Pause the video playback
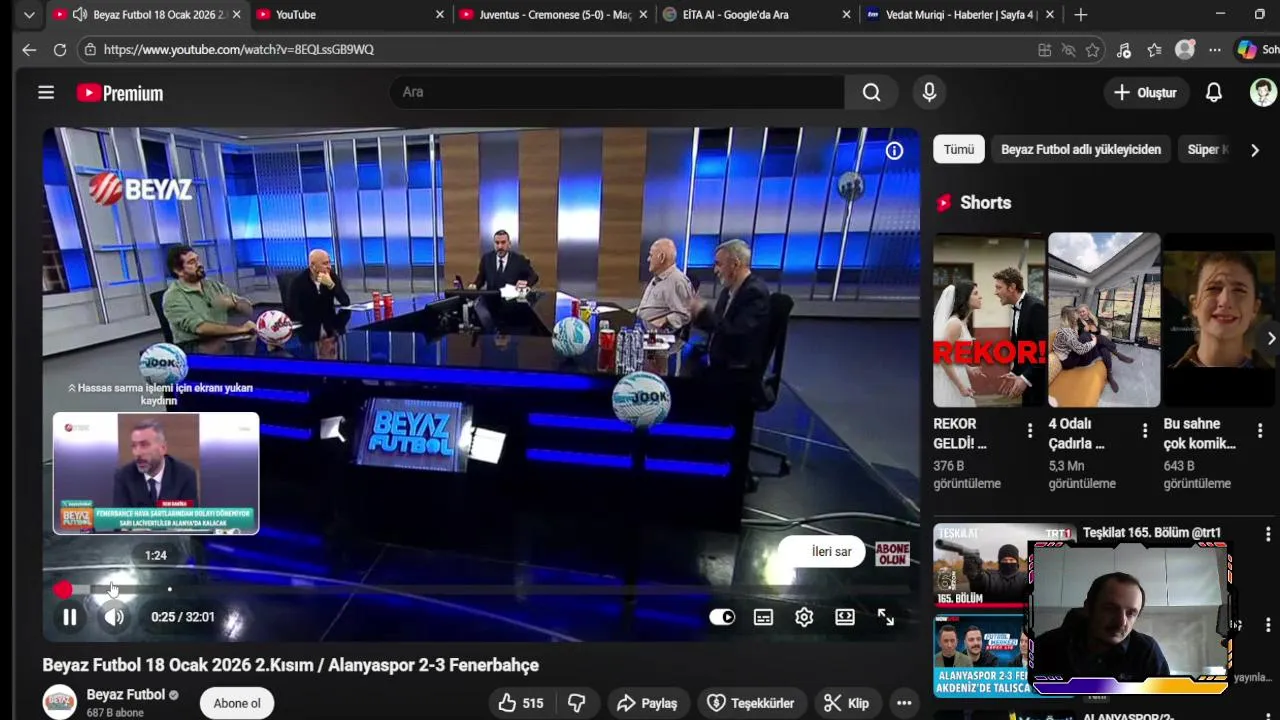This screenshot has height=720, width=1280. [x=70, y=617]
